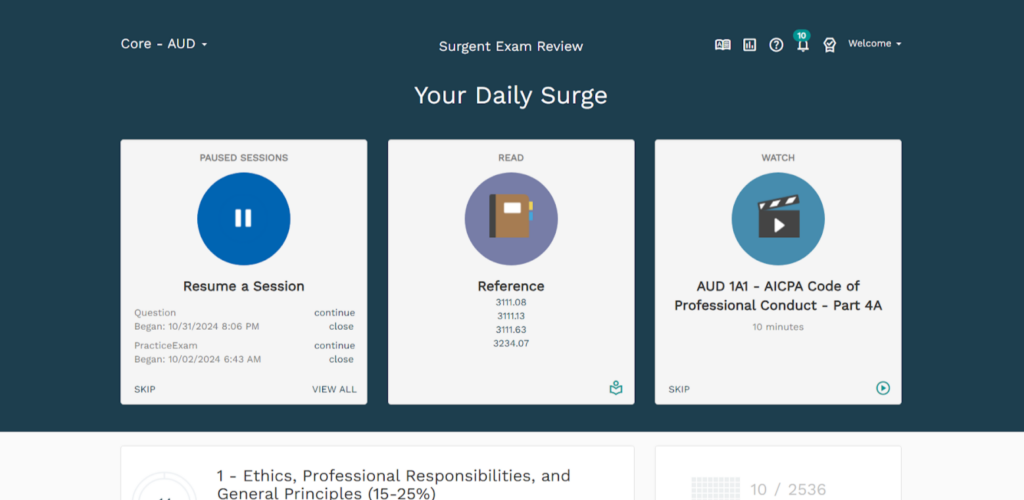Close the paused PracticeExam session
Screen dimensions: 1024x500
point(341,359)
